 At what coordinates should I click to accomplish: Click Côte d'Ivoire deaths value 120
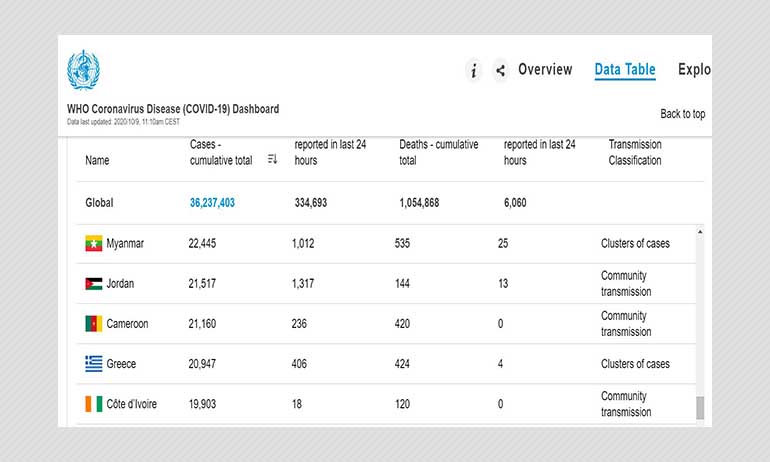click(402, 404)
